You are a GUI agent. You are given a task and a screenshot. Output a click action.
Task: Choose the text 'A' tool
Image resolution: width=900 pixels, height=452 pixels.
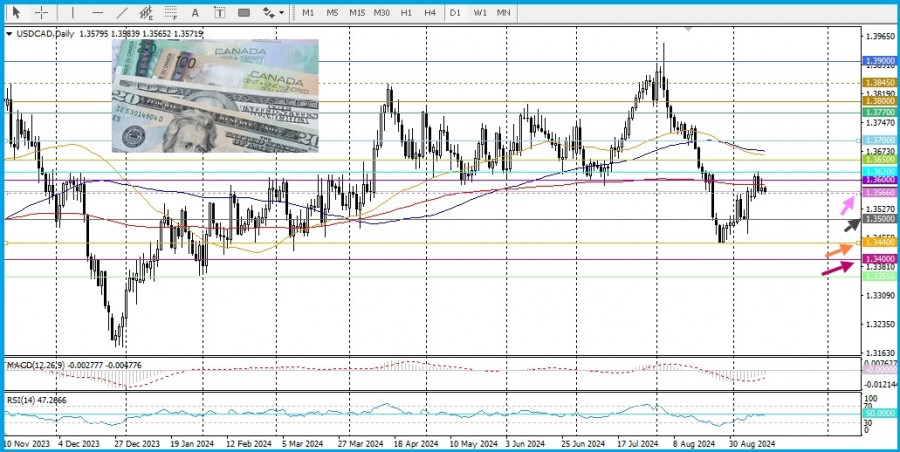click(x=195, y=13)
